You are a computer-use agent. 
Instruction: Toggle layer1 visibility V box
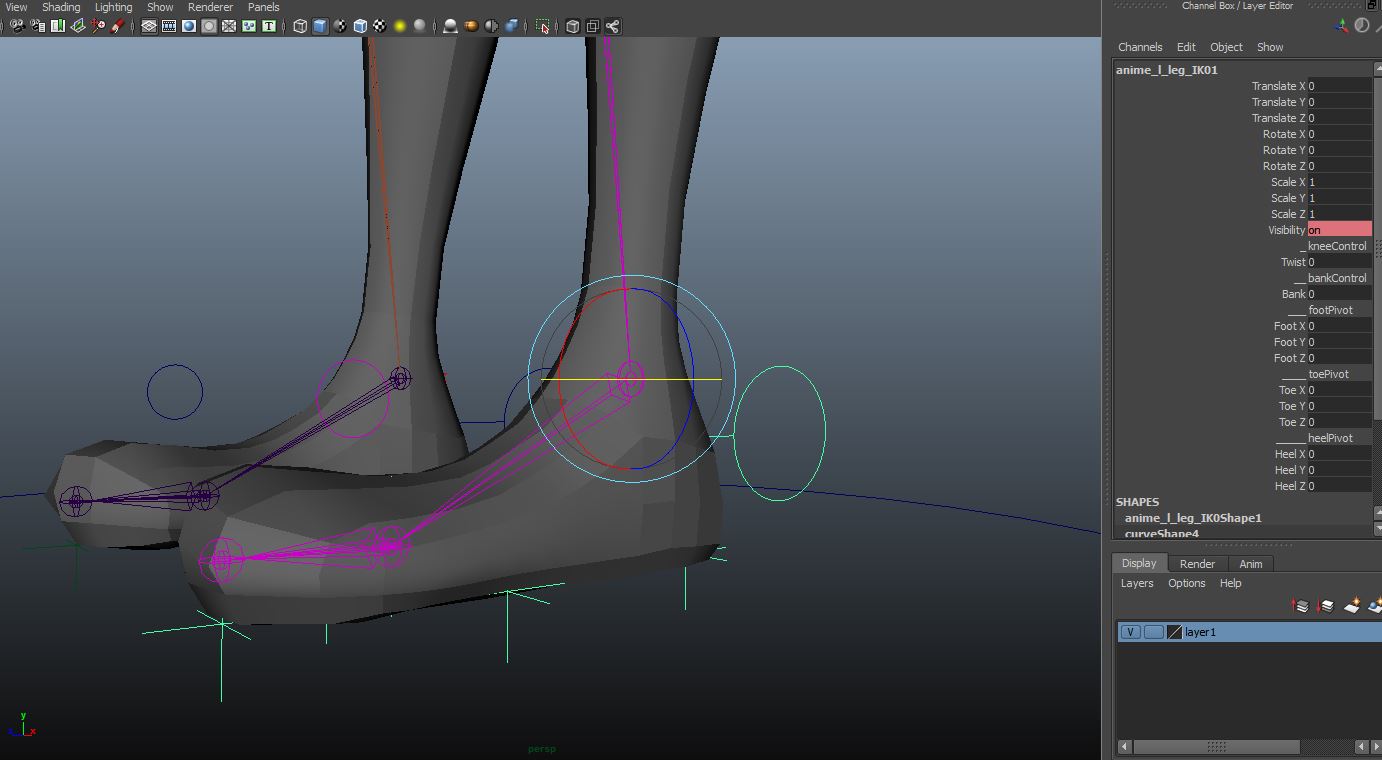[1130, 632]
